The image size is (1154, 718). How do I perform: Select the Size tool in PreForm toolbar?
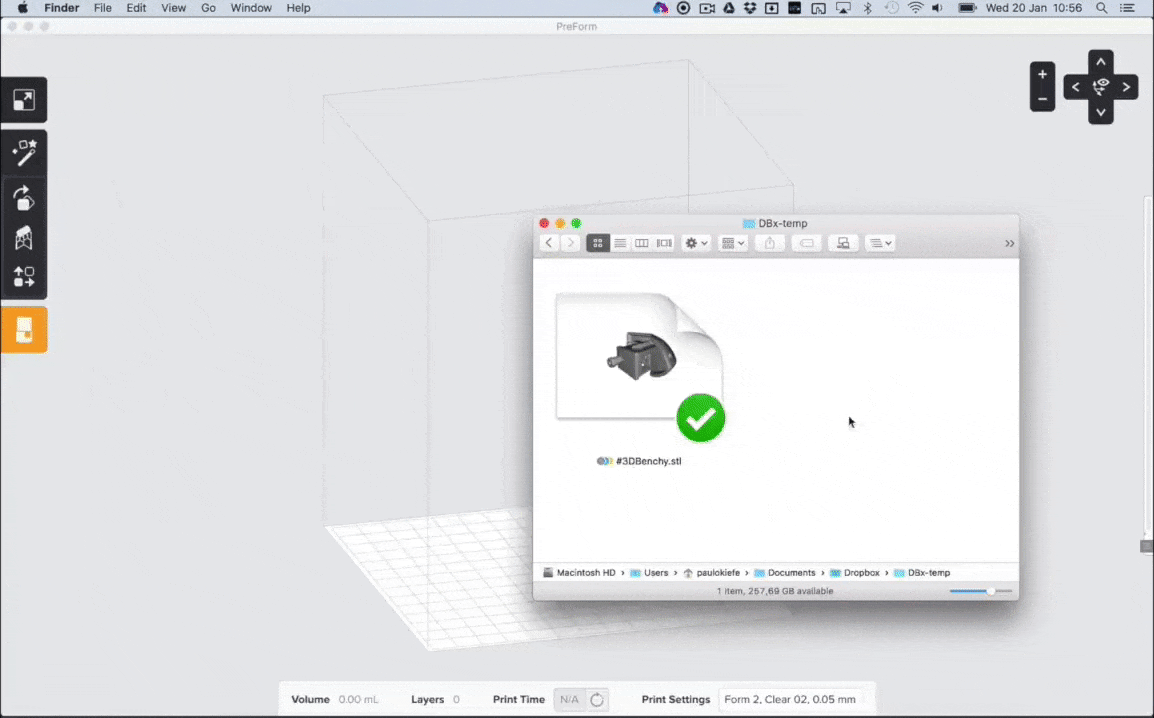(x=24, y=100)
